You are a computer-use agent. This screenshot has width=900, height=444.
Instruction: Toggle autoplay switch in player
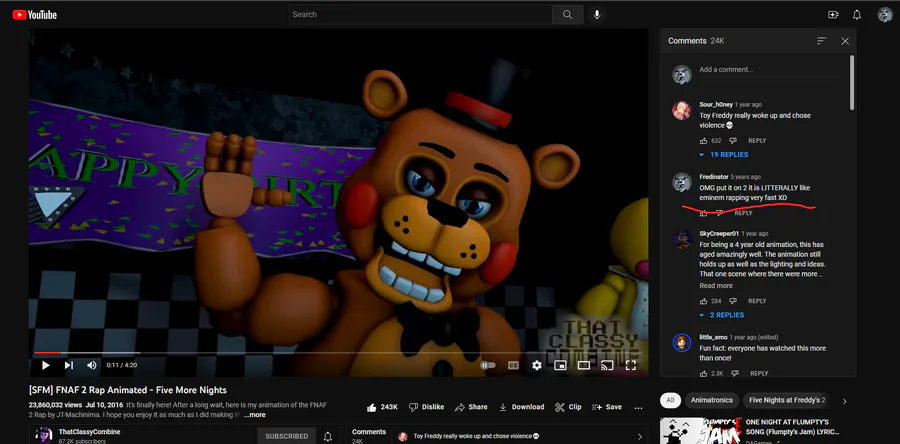pos(487,365)
